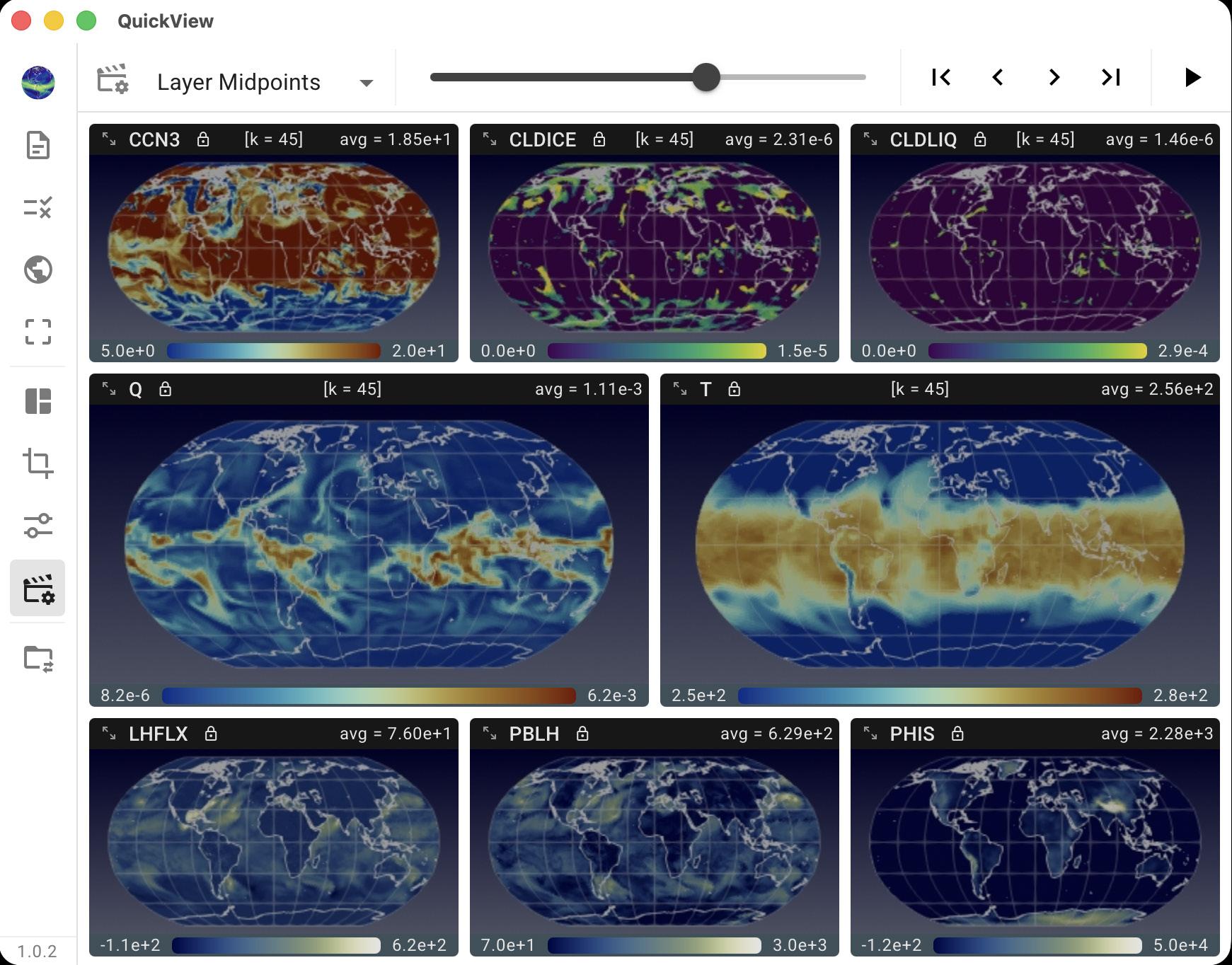Toggle the lock on PBLH panel
The width and height of the screenshot is (1232, 965).
tap(582, 734)
